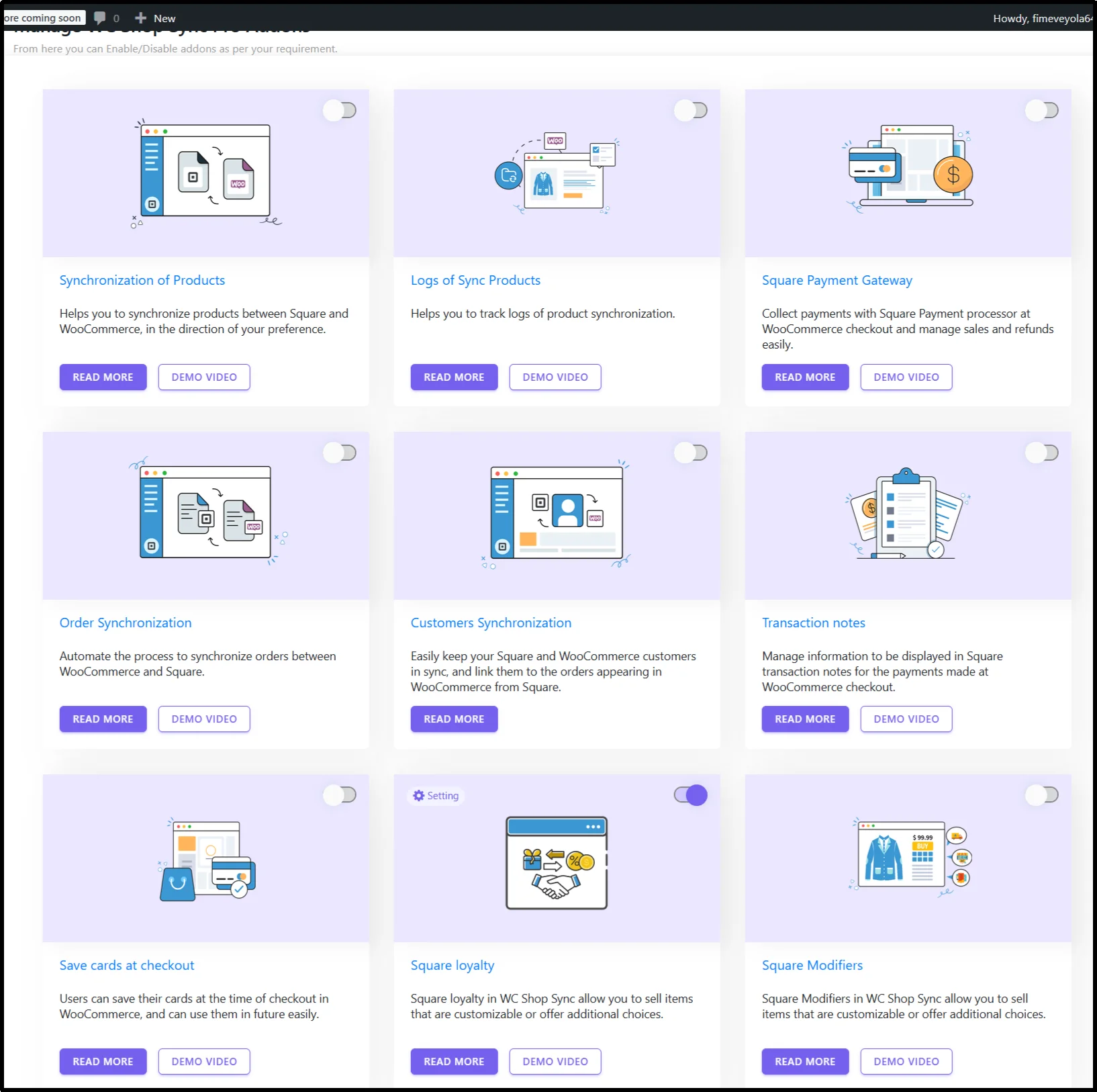
Task: Read more about Customers Synchronization
Action: coord(455,719)
